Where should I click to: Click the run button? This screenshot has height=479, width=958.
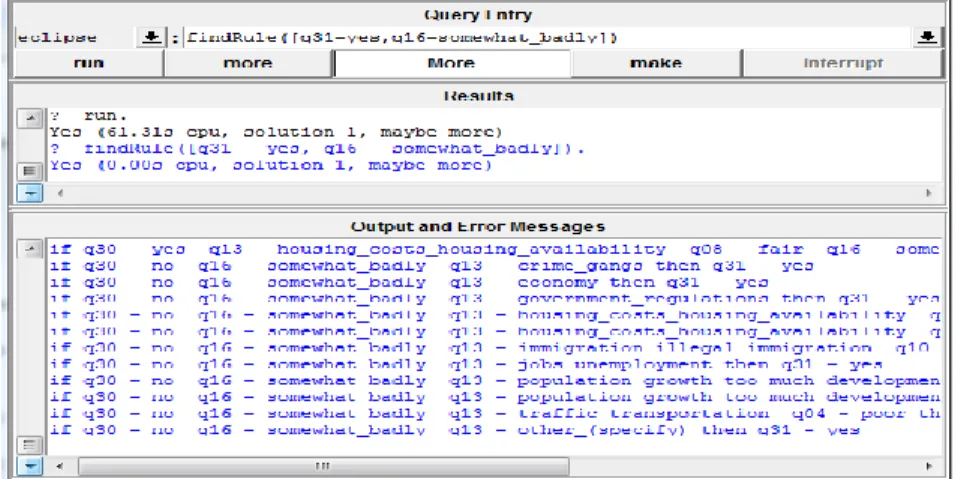[x=89, y=64]
